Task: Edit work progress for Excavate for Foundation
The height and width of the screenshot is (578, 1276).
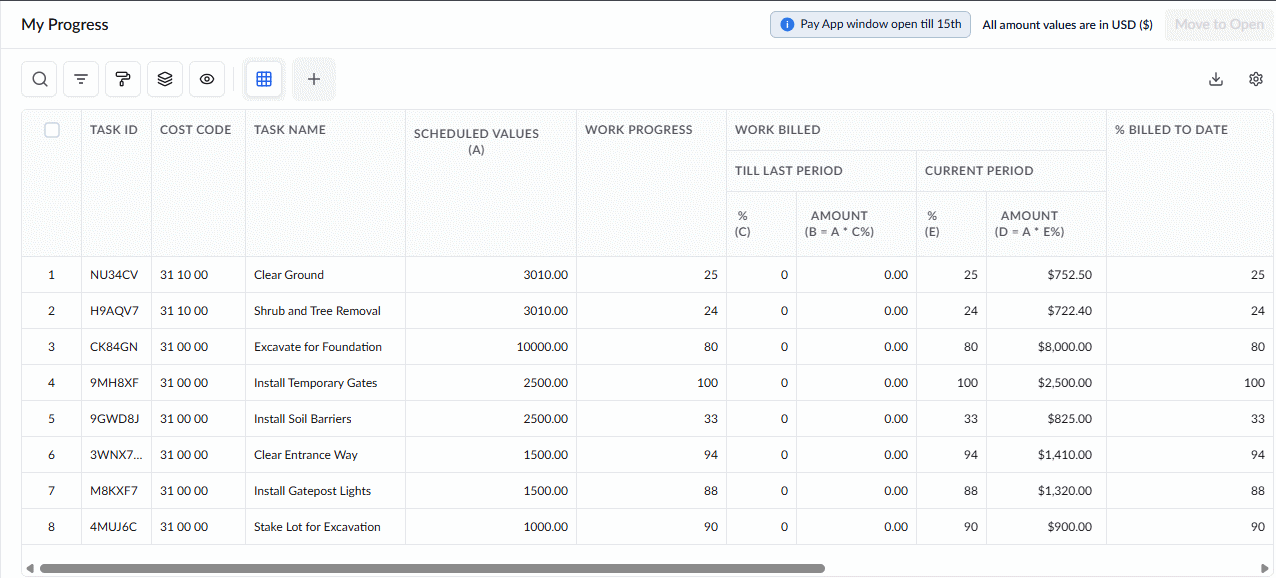Action: tap(651, 347)
